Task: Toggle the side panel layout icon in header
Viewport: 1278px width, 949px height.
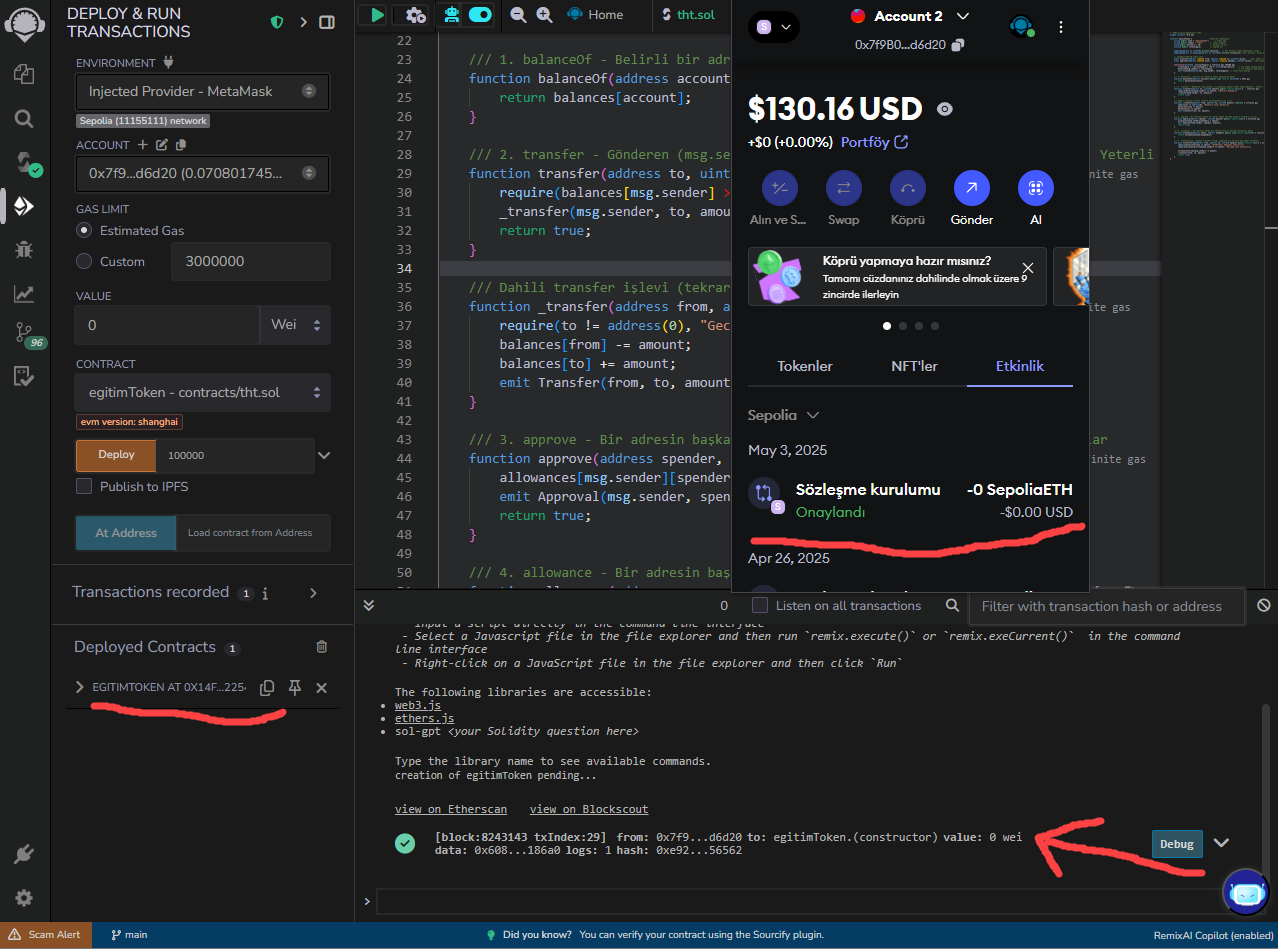Action: [x=327, y=22]
